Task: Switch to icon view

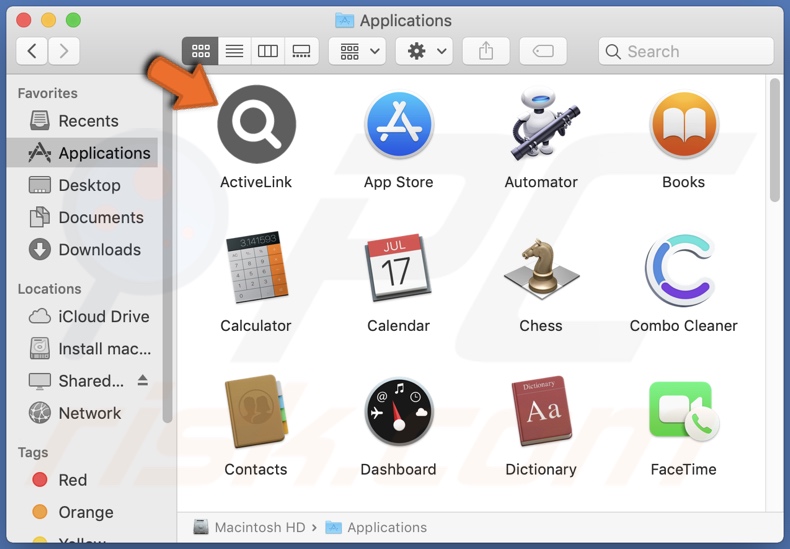Action: pos(201,51)
